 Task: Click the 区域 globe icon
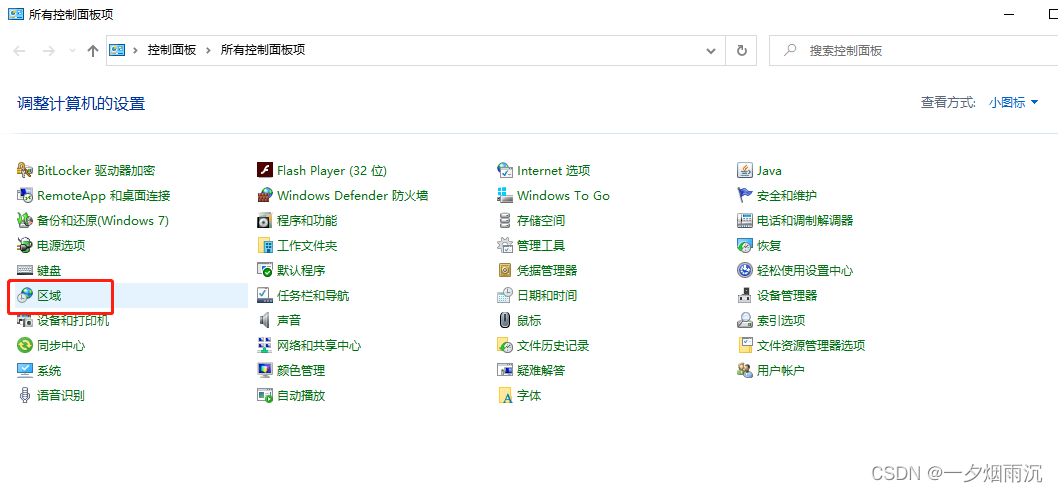pyautogui.click(x=25, y=296)
